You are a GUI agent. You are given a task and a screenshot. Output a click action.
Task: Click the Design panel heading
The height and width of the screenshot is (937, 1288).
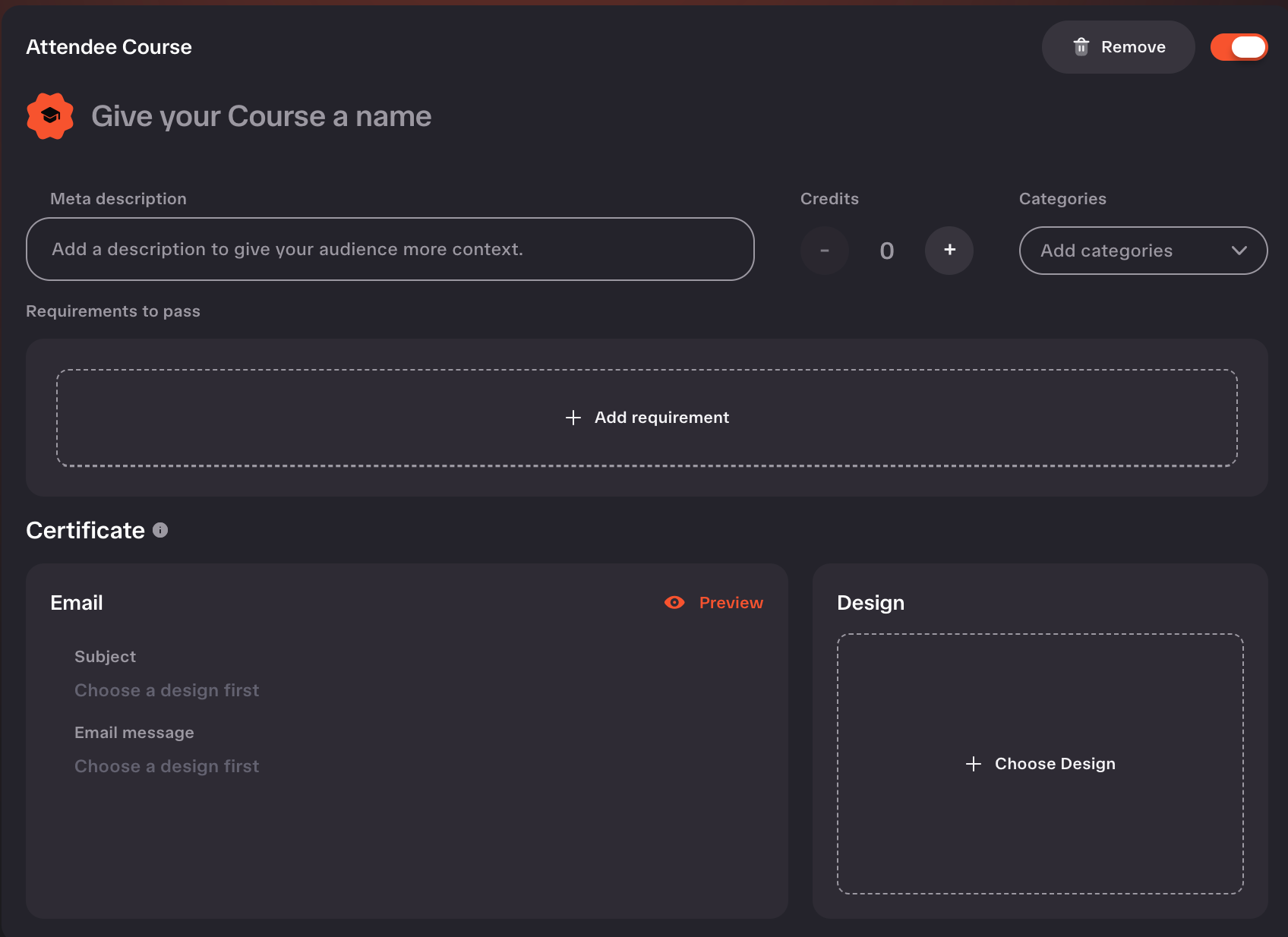tap(870, 603)
